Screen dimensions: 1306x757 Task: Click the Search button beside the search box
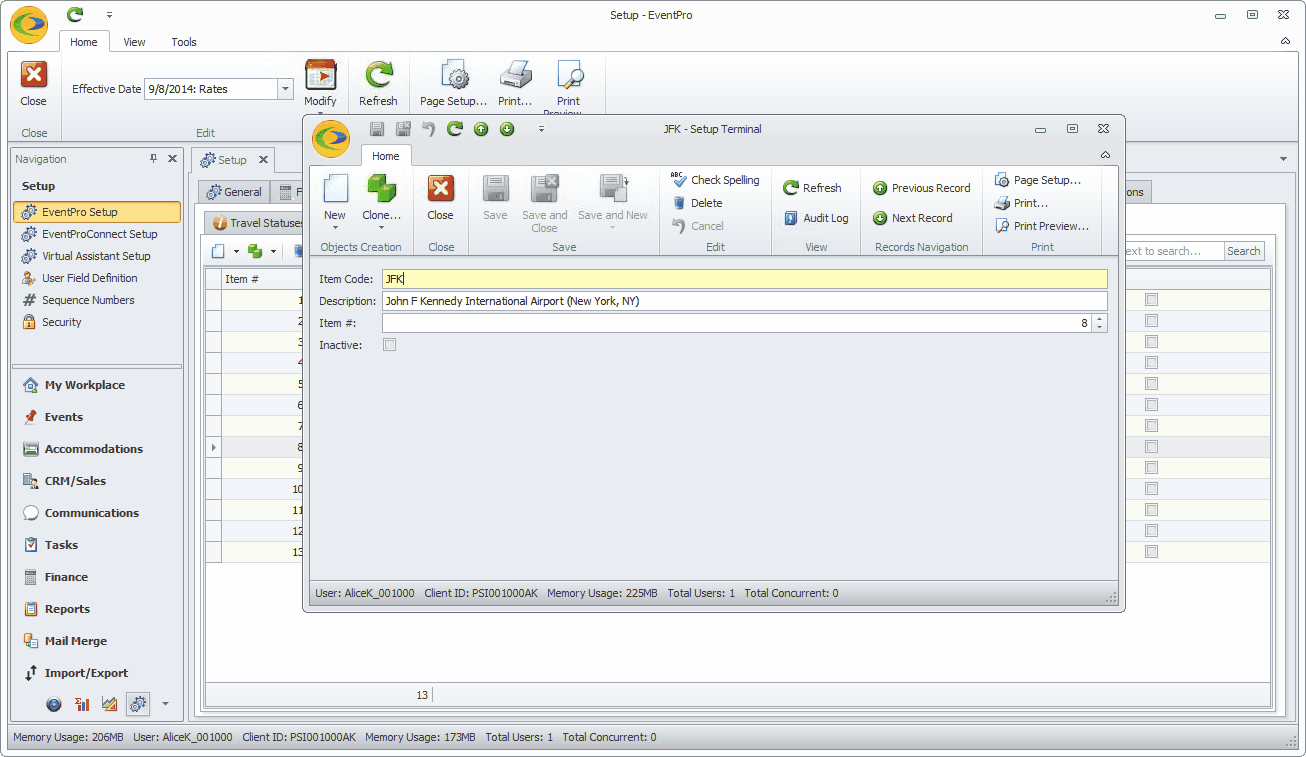1244,251
